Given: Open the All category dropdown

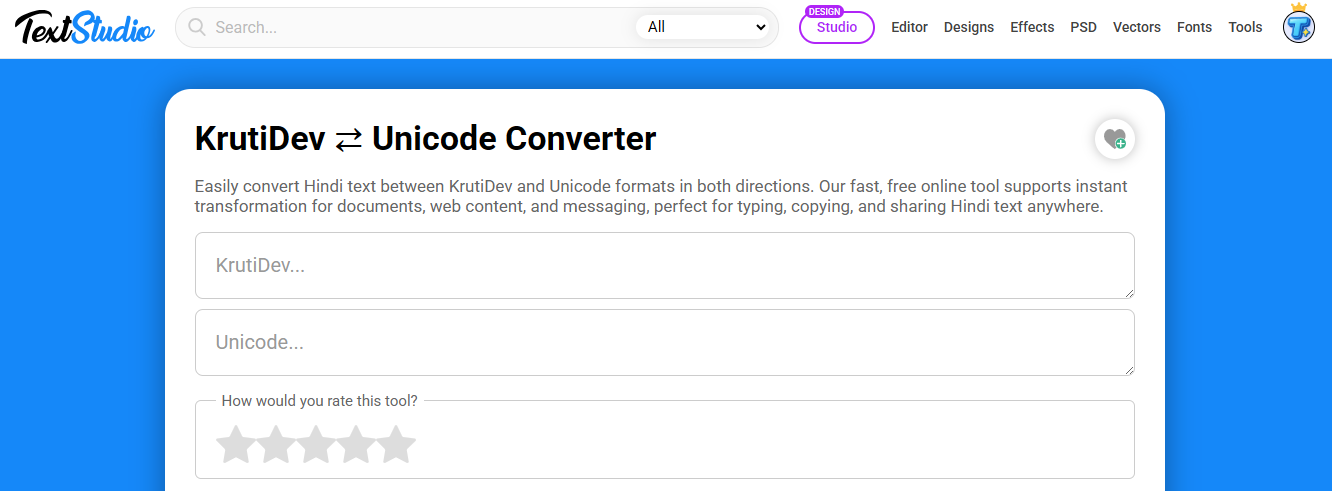Looking at the screenshot, I should tap(706, 27).
